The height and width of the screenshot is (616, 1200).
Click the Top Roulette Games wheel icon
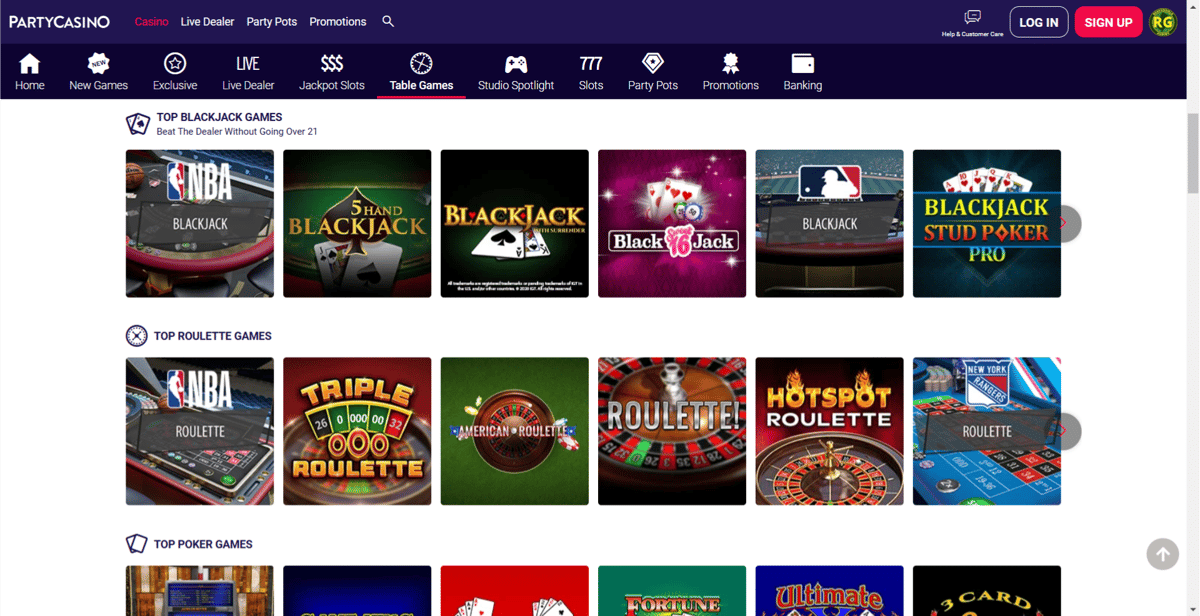[x=137, y=336]
